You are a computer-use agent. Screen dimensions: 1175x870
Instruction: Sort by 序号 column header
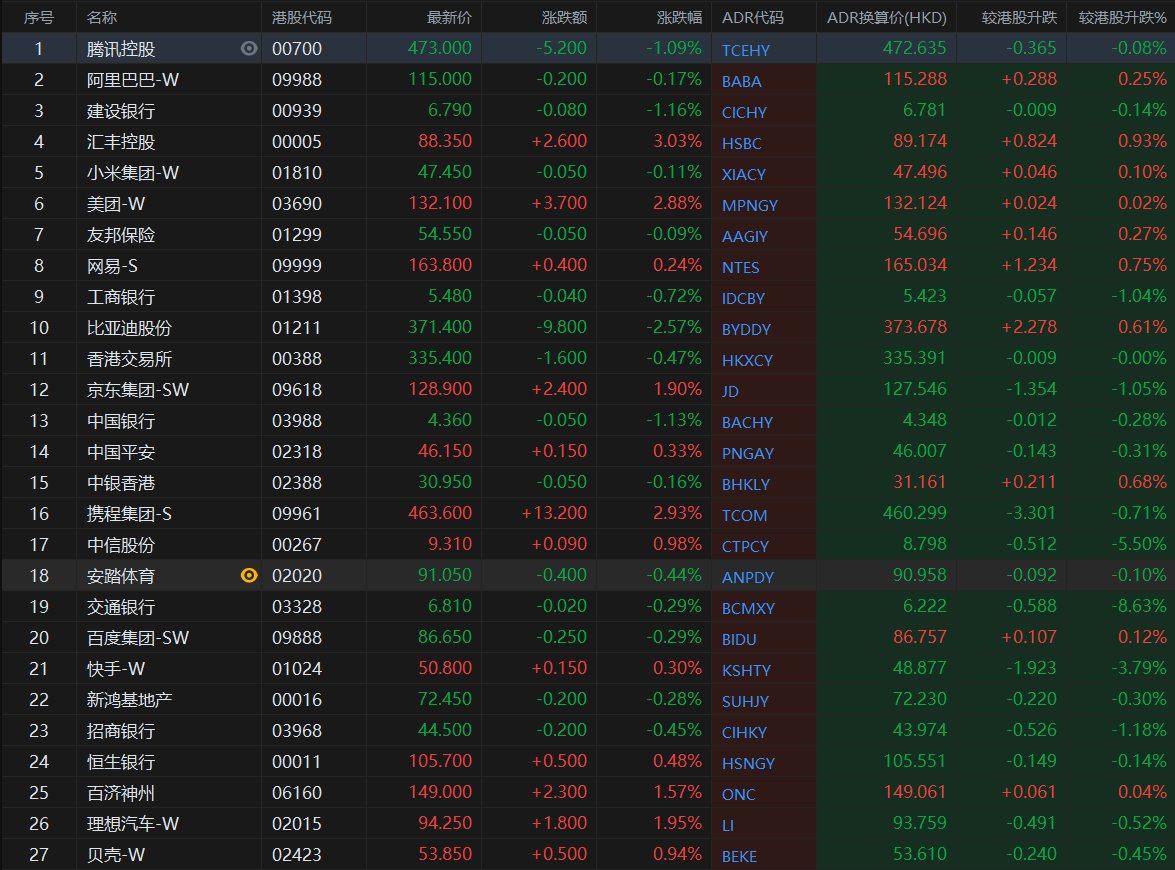[38, 17]
